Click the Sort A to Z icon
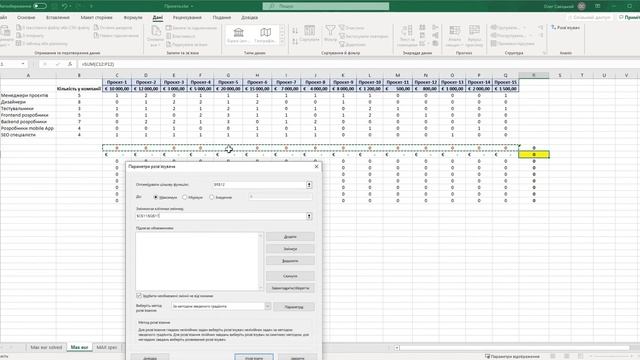The image size is (640, 360). point(295,31)
